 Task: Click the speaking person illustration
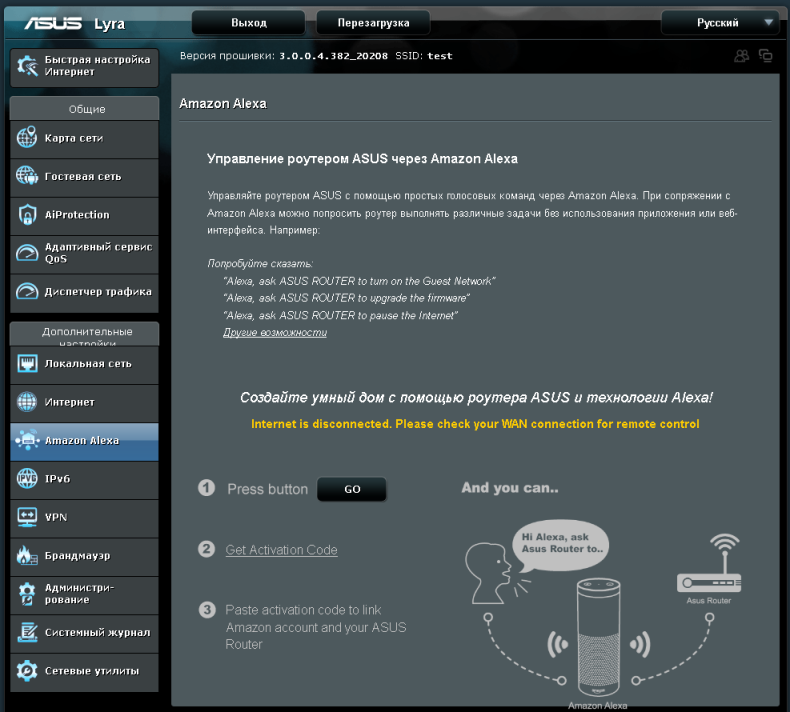coord(490,573)
